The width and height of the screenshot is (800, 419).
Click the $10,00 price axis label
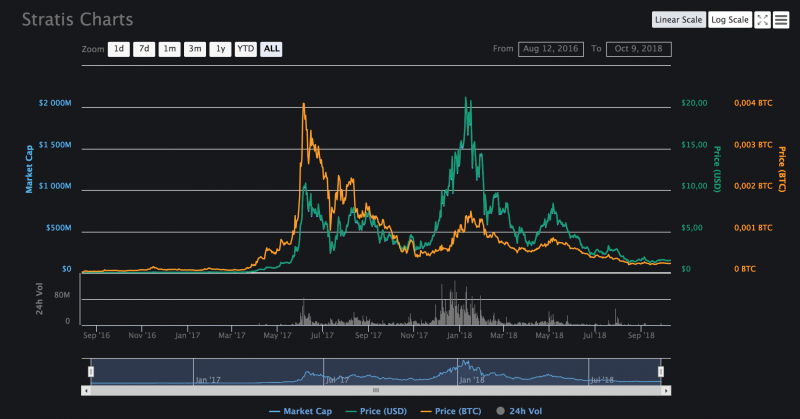694,186
